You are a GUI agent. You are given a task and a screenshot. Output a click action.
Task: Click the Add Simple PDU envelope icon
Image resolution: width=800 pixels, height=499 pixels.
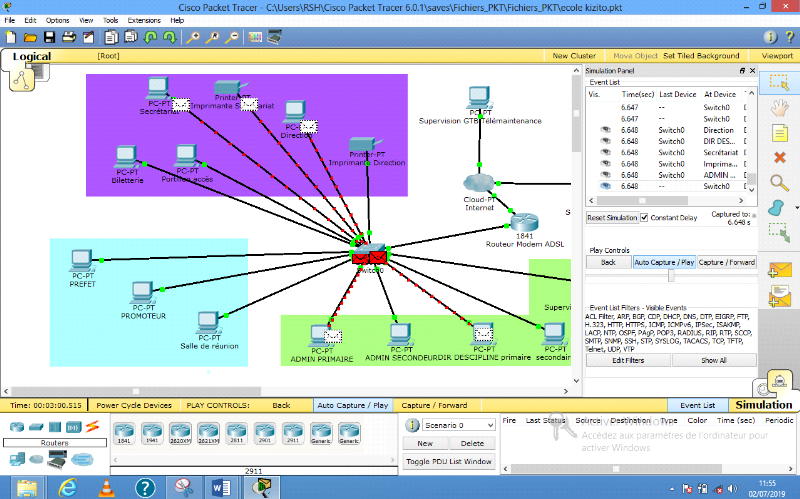tap(779, 271)
